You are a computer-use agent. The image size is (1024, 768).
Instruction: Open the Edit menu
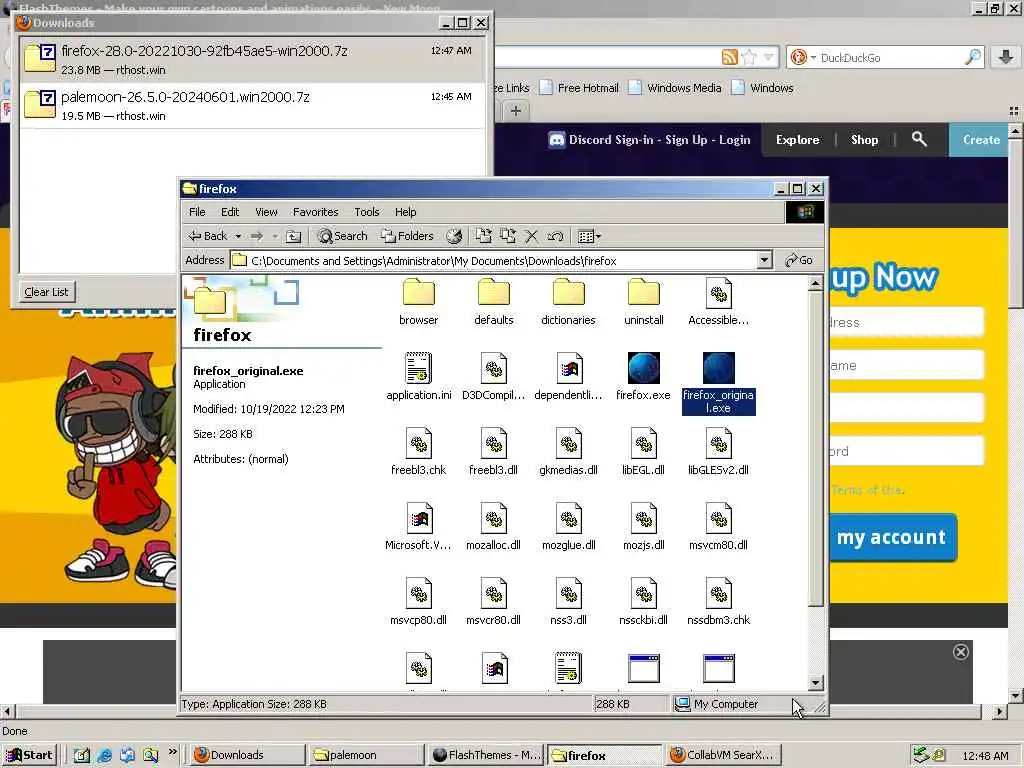230,212
